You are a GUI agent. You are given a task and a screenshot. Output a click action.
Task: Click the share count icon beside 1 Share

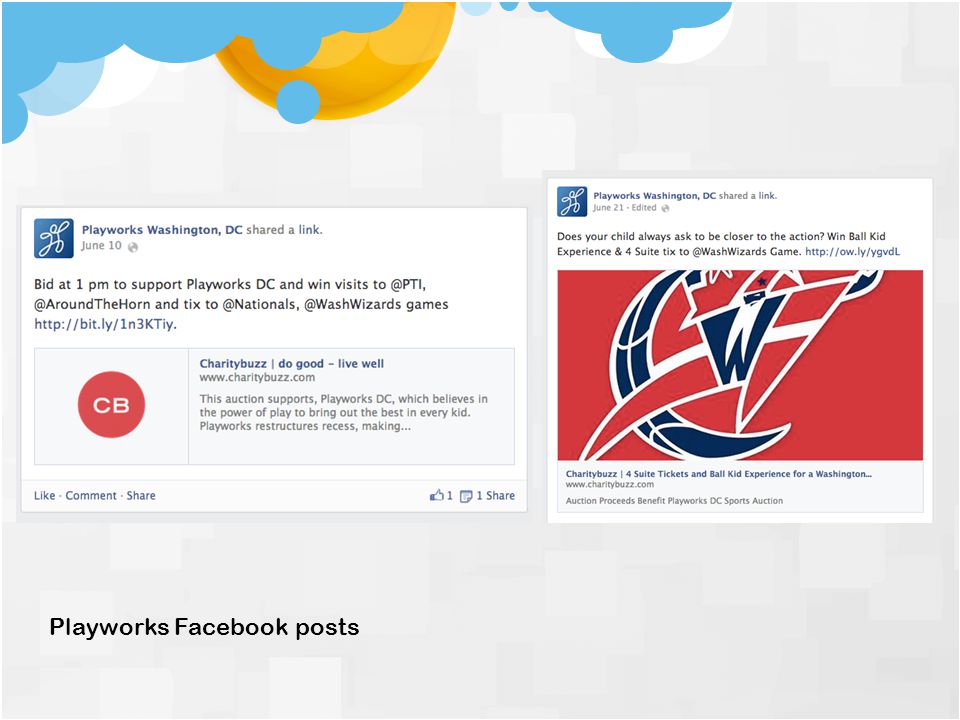[x=466, y=496]
